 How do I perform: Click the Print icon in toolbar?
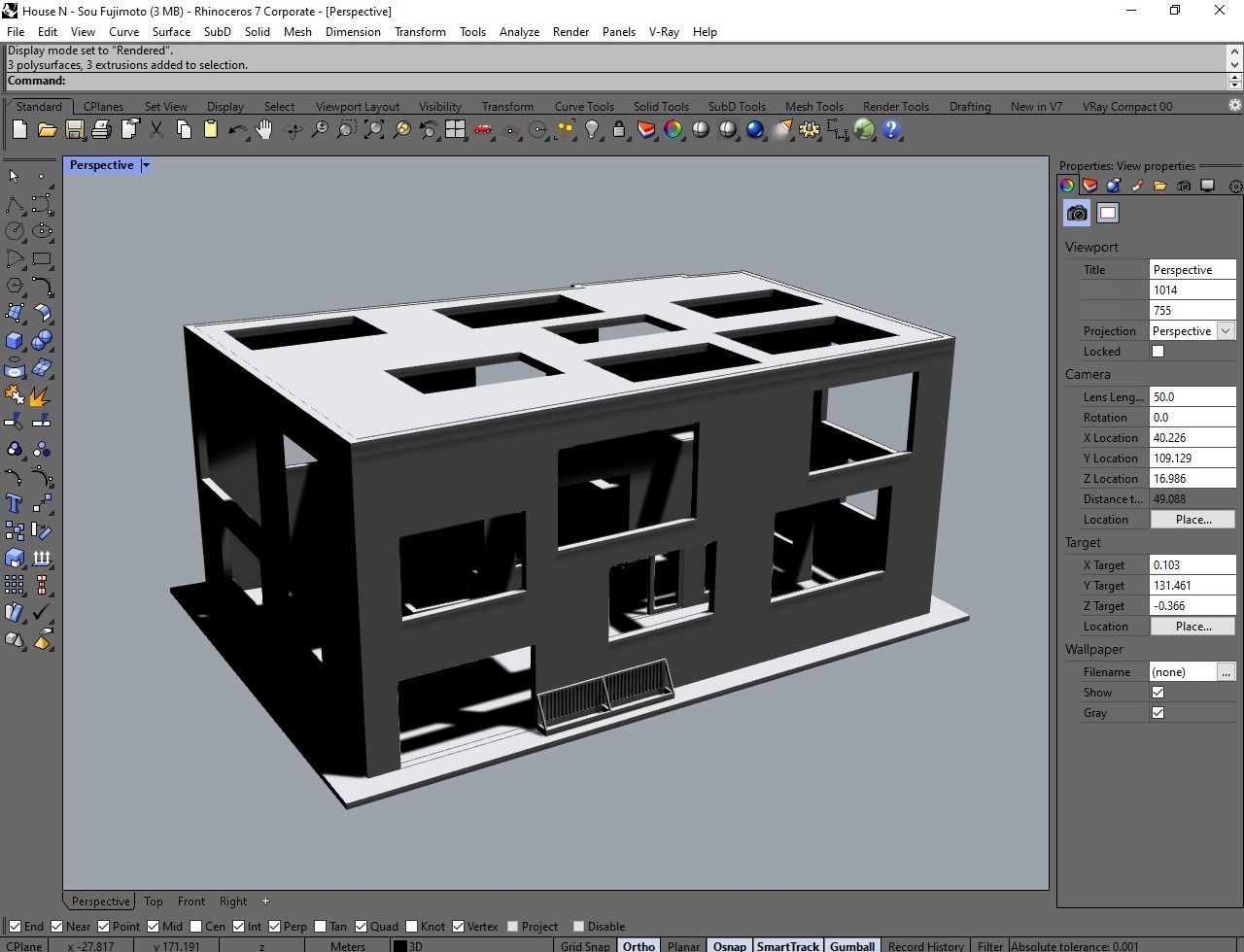[101, 129]
